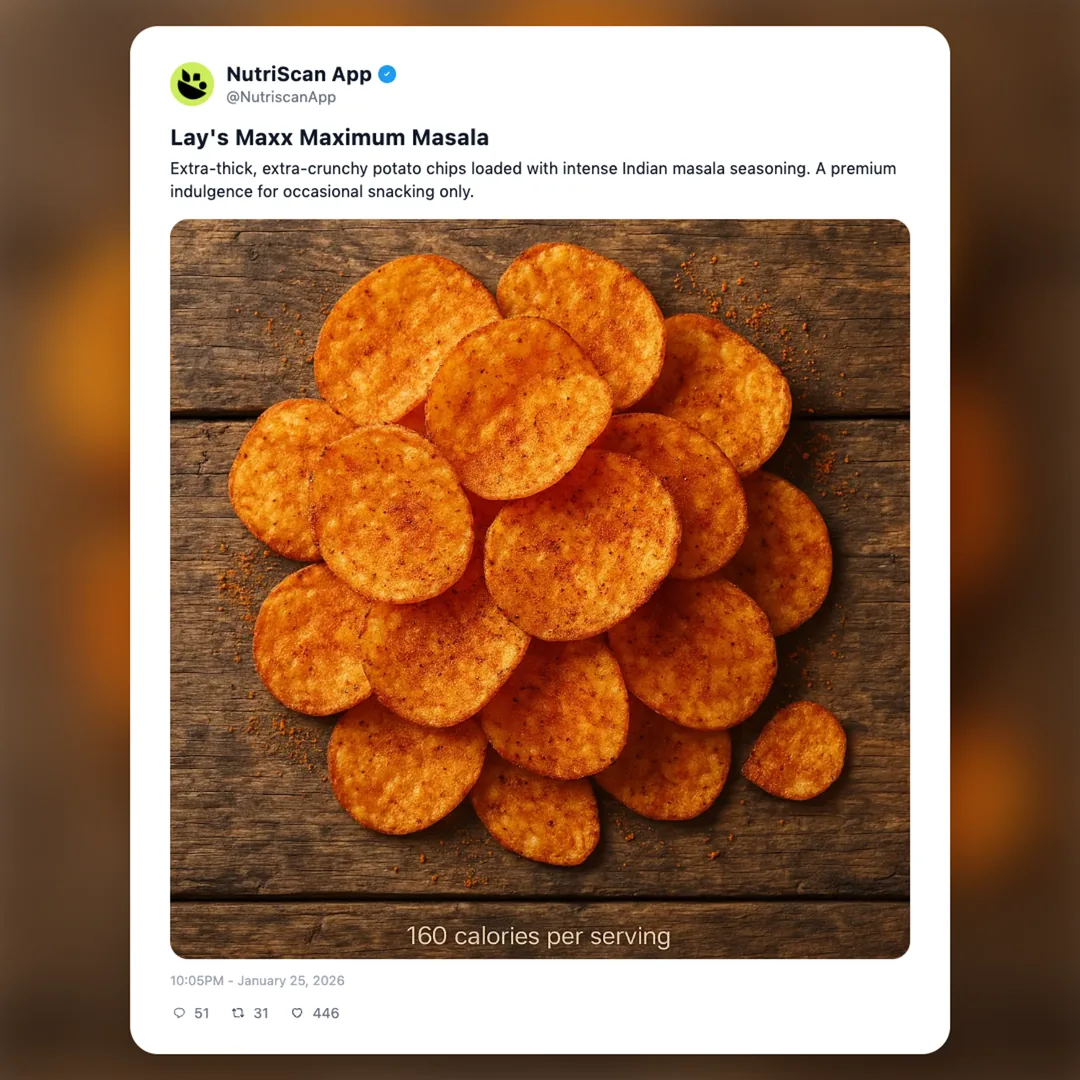Image resolution: width=1080 pixels, height=1080 pixels.
Task: Click the leaf logo inside the avatar circle
Action: coord(192,82)
